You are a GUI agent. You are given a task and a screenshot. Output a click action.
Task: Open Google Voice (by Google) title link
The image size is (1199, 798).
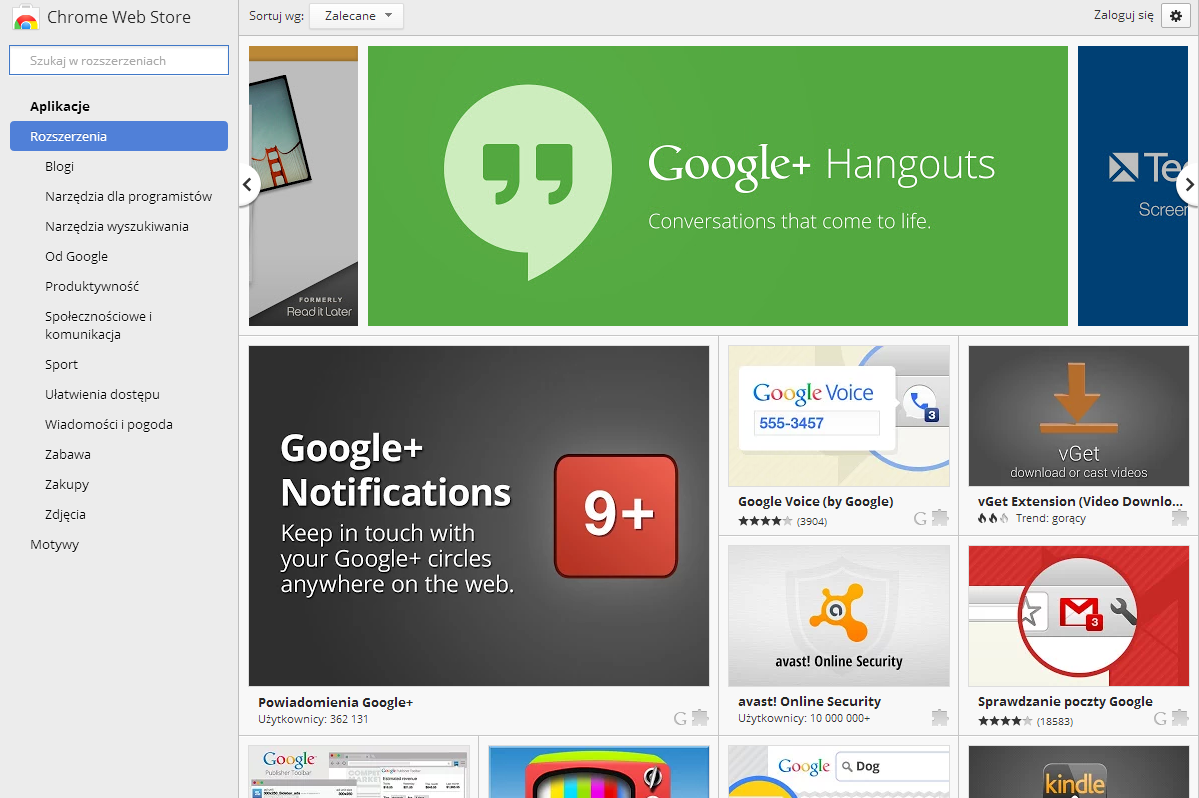coord(815,501)
